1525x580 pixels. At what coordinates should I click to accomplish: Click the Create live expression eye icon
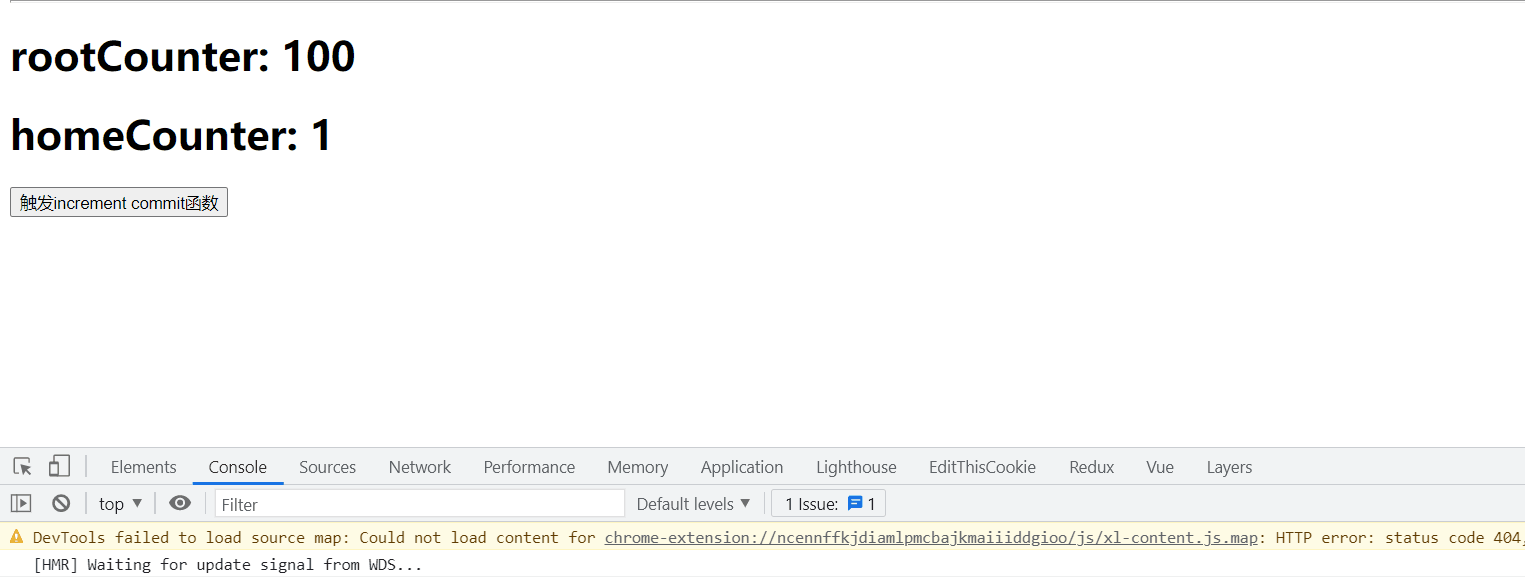pyautogui.click(x=180, y=503)
